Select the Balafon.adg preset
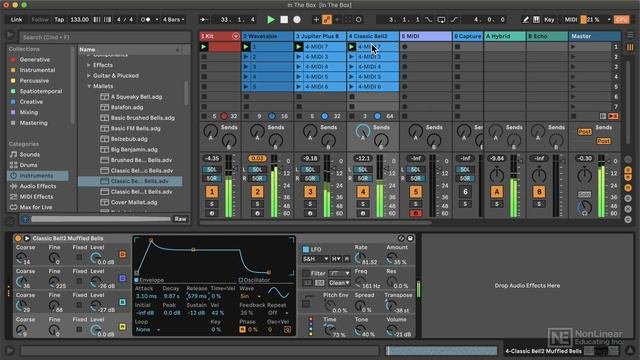 (127, 107)
